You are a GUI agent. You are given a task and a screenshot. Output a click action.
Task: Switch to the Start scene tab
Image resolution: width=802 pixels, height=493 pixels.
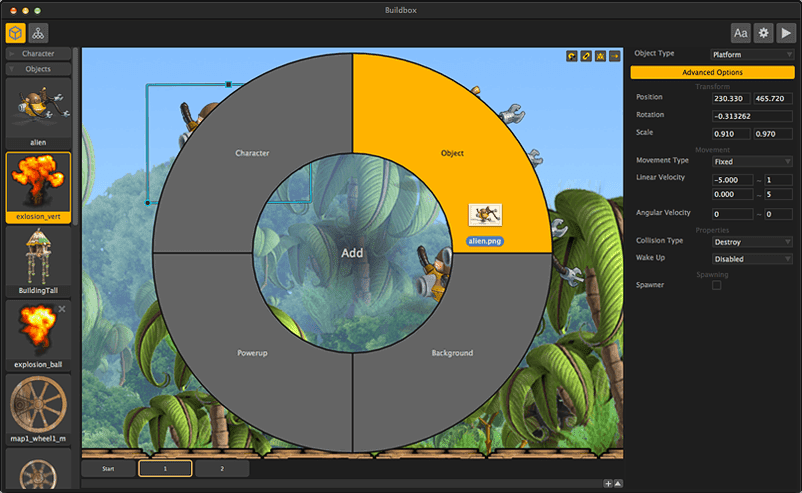pyautogui.click(x=108, y=468)
